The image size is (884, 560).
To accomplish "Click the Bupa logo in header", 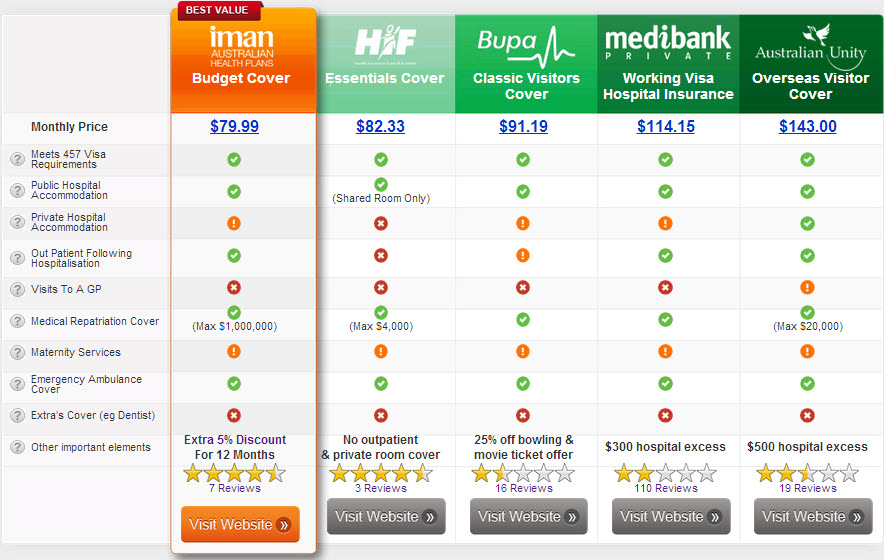I will [526, 44].
